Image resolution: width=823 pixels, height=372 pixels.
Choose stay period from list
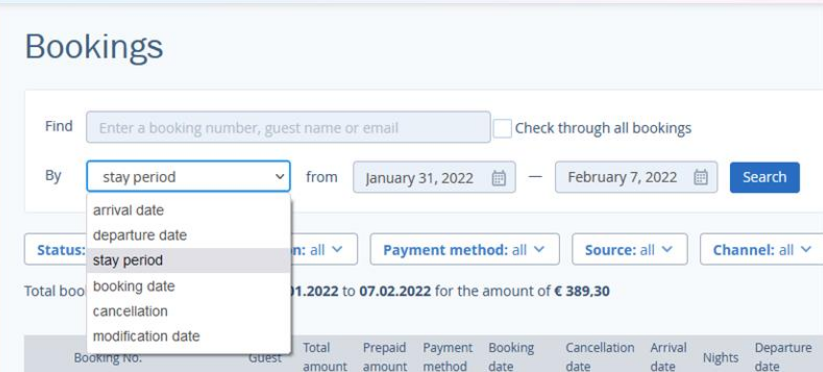(188, 261)
